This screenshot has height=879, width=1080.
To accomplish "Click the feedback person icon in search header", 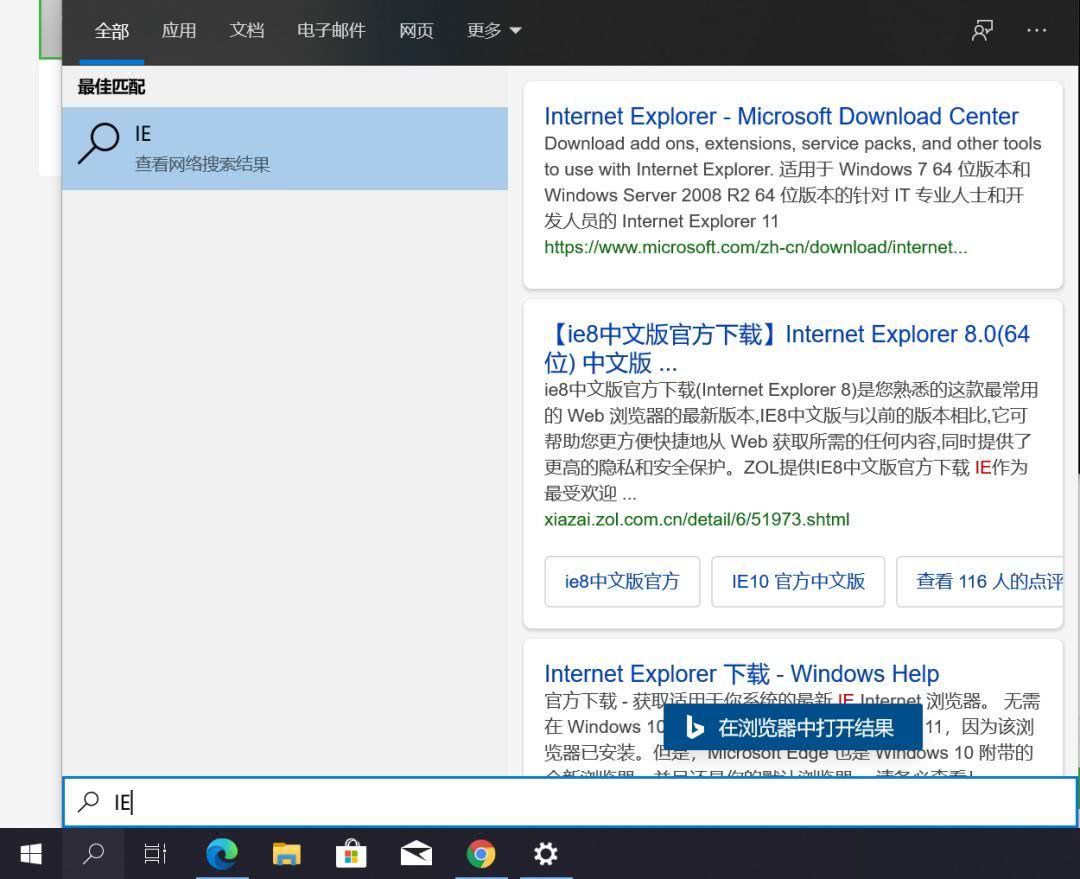I will tap(982, 30).
